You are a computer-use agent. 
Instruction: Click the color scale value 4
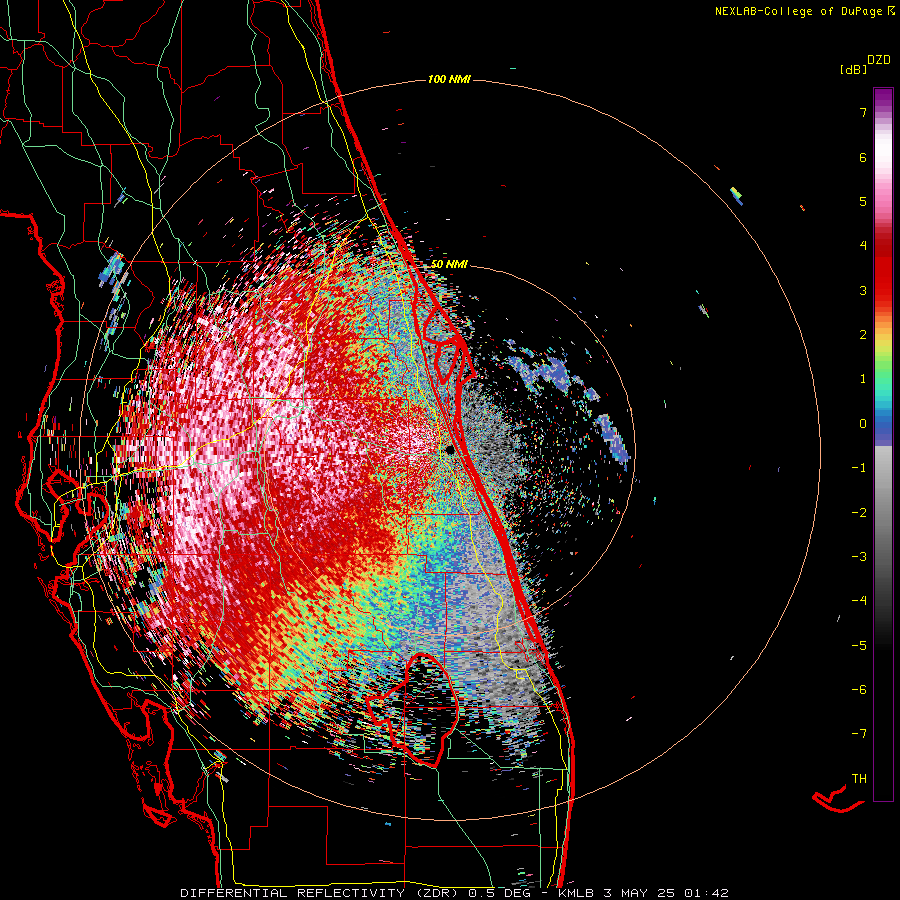[863, 246]
